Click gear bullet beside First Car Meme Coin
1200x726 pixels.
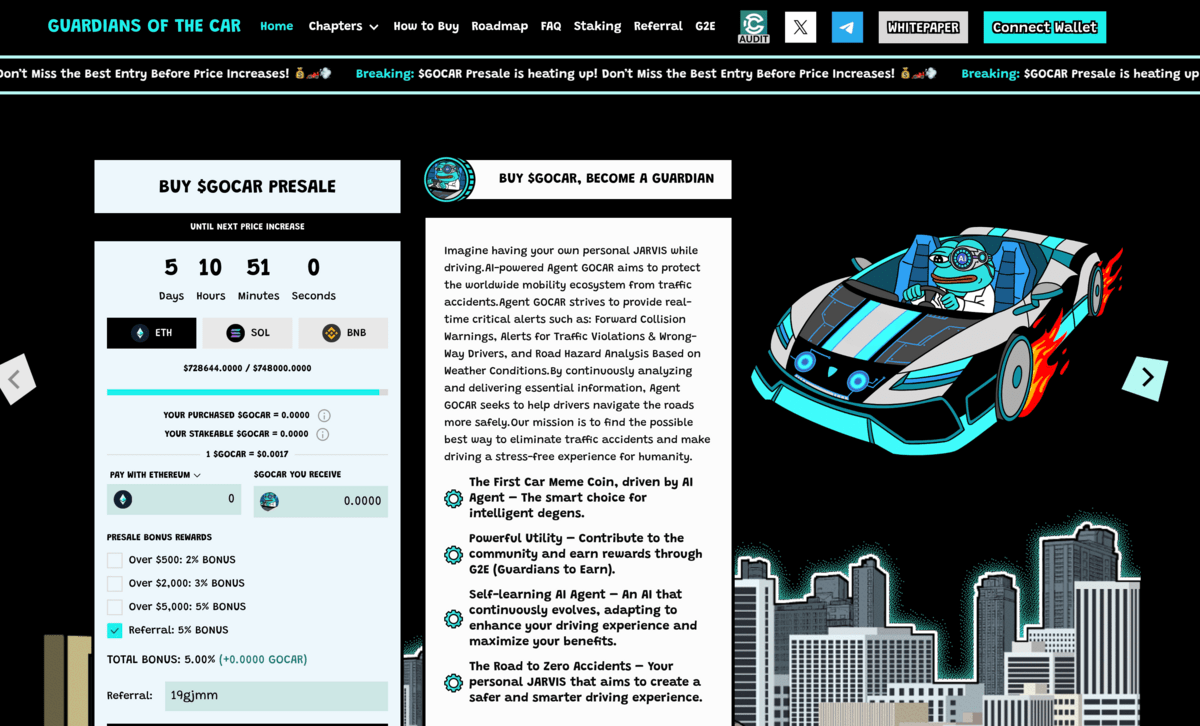[453, 498]
